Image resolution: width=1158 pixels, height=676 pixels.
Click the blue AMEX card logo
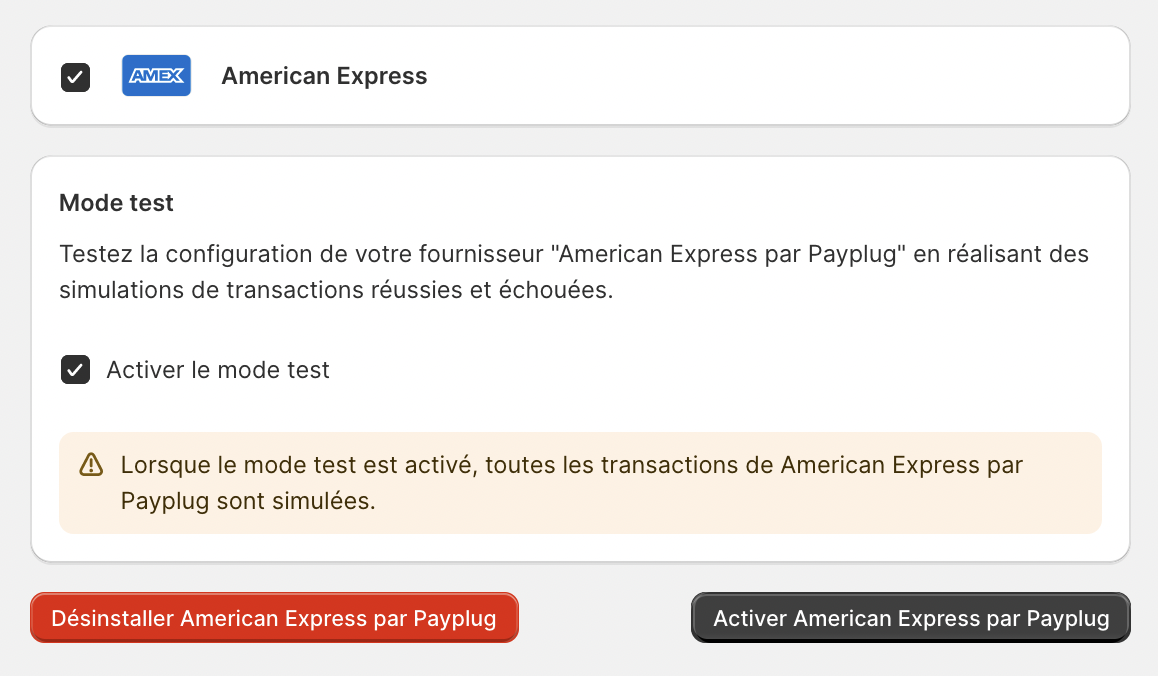click(156, 76)
